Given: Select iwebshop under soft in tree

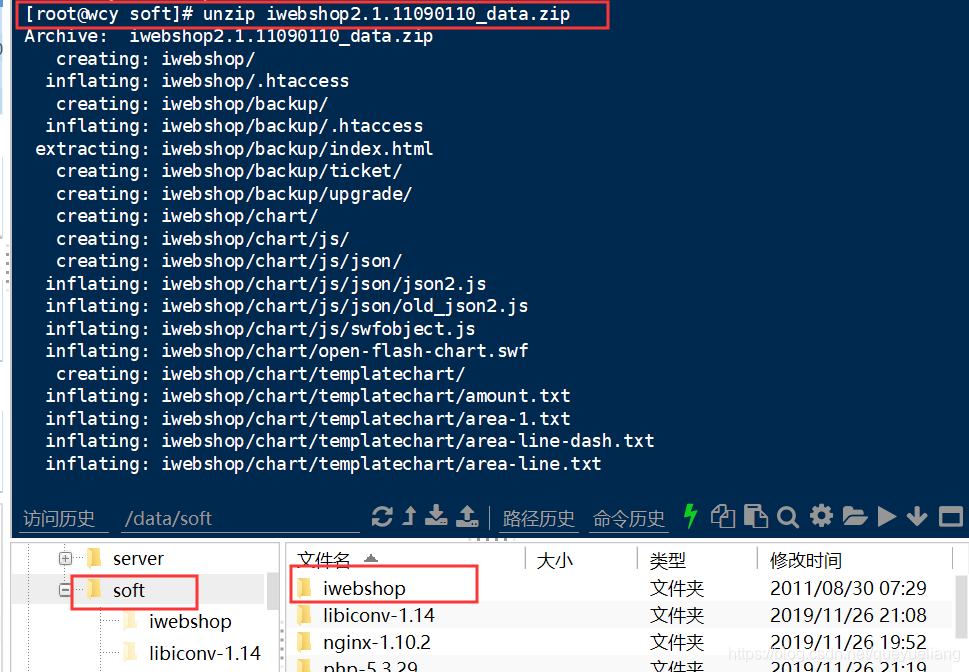Looking at the screenshot, I should [x=190, y=621].
